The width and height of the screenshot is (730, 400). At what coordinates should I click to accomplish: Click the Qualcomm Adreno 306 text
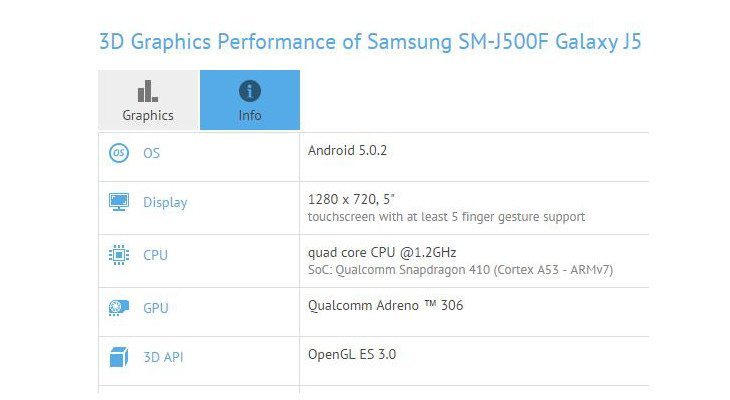(385, 305)
